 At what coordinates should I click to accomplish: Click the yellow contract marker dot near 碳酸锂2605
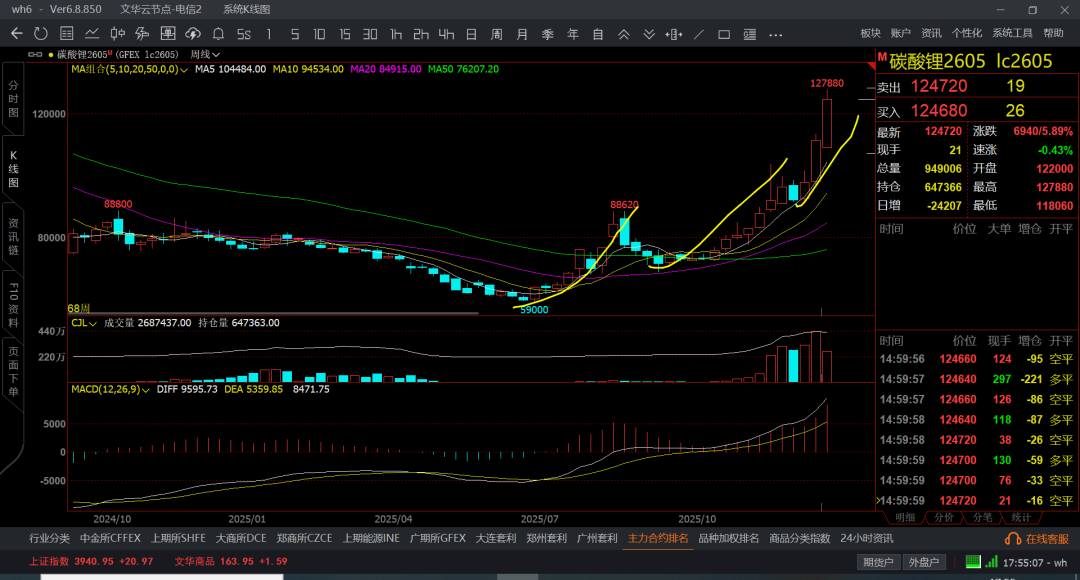tap(51, 54)
